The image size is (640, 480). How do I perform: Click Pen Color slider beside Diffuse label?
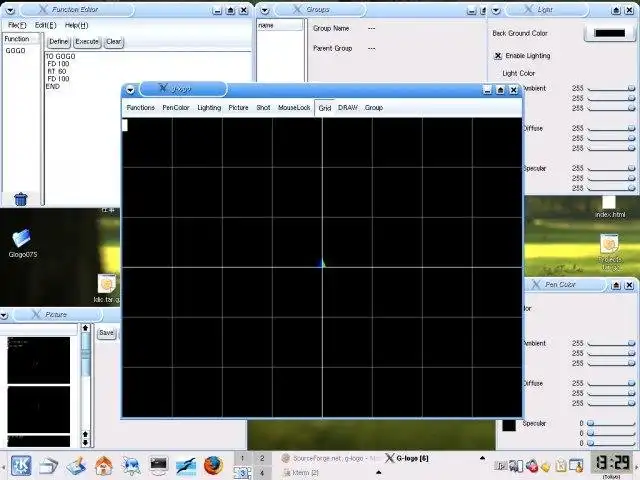611,384
